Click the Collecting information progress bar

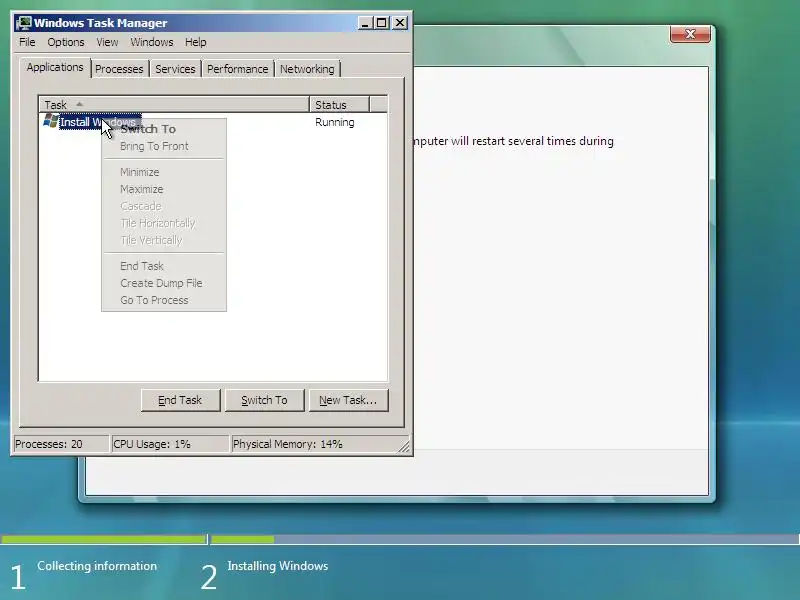point(104,539)
